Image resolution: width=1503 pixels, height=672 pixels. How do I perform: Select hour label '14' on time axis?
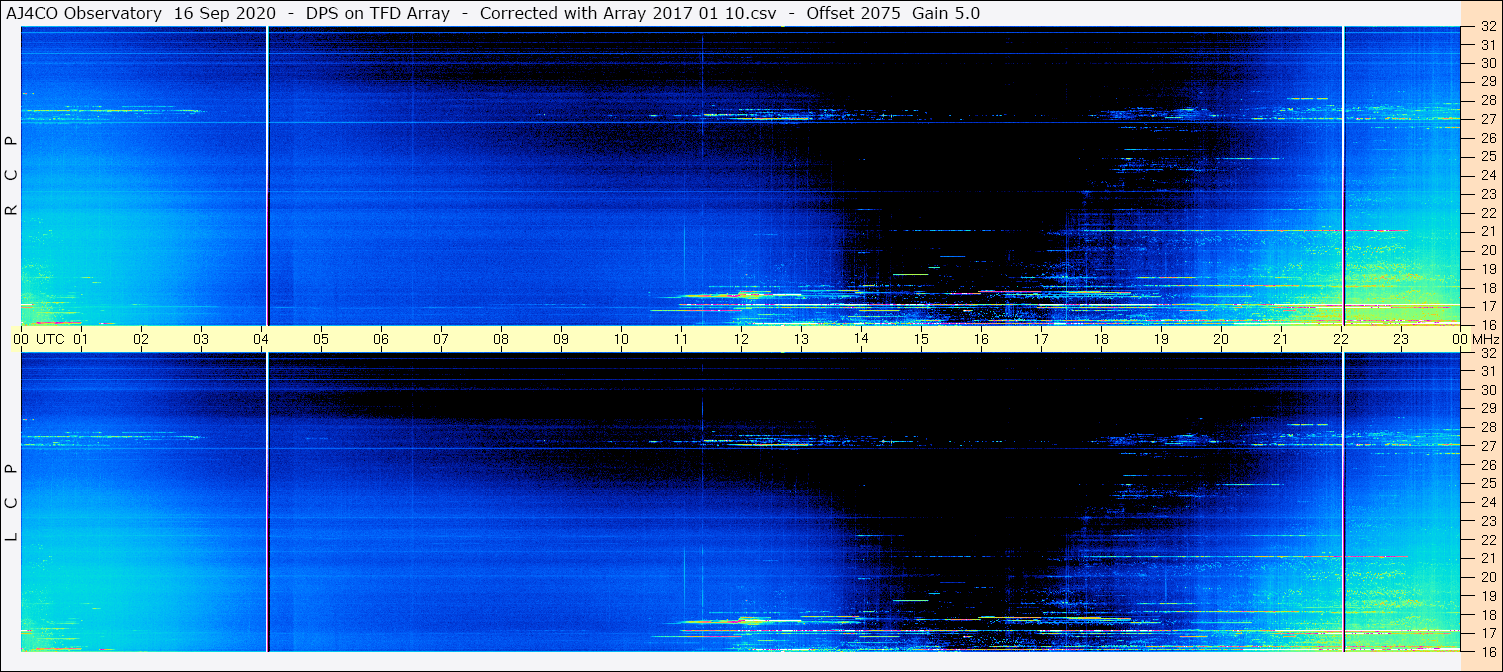tap(861, 339)
